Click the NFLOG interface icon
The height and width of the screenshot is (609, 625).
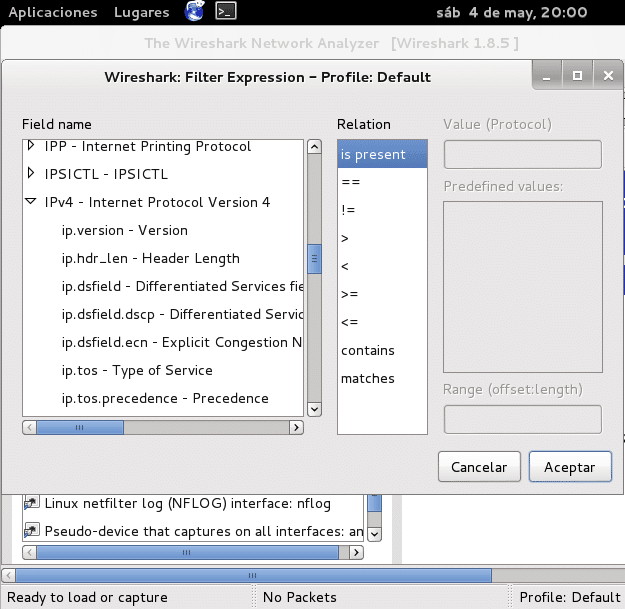coord(31,503)
